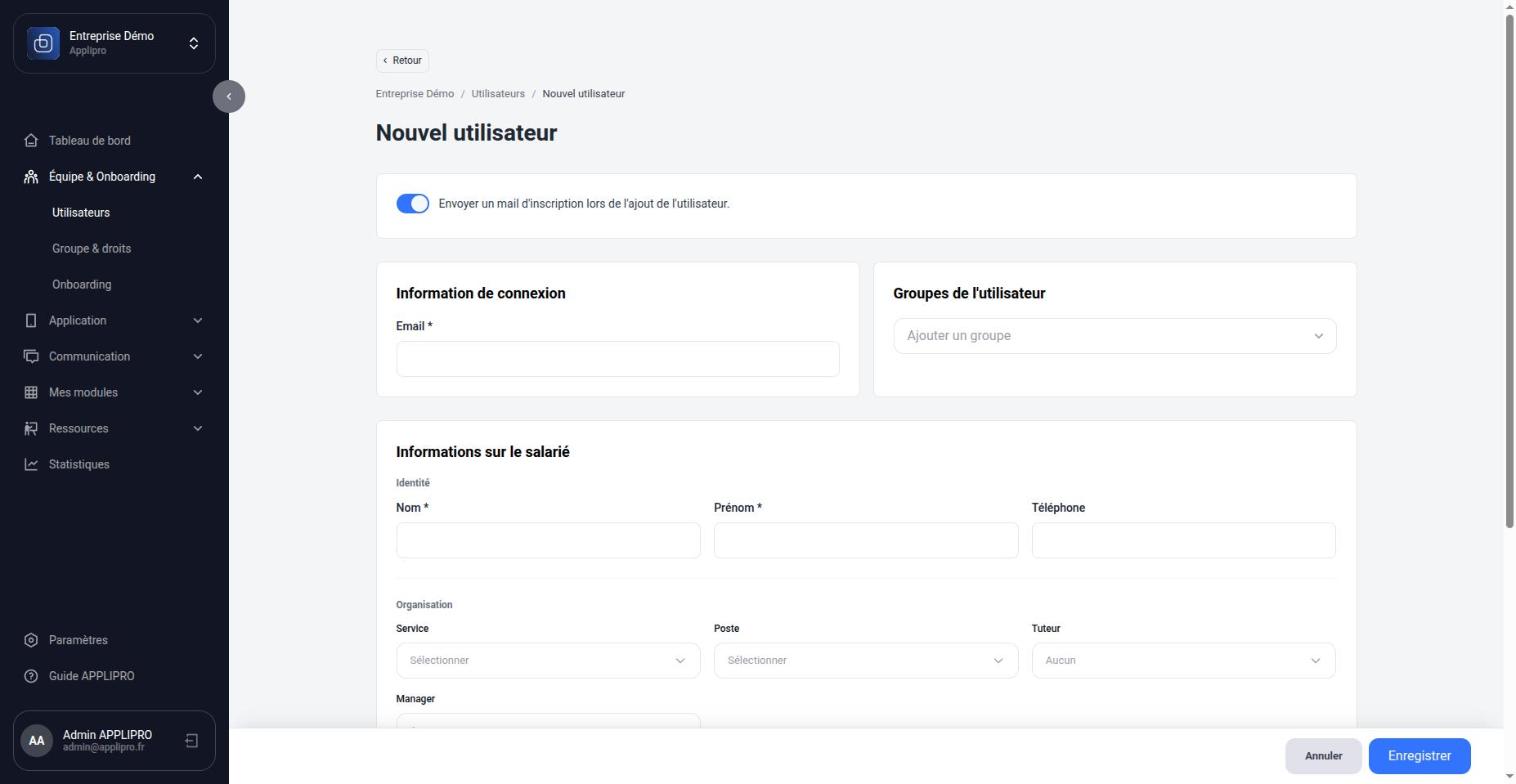Viewport: 1516px width, 784px height.
Task: Open the Tuteur dropdown
Action: [1184, 661]
